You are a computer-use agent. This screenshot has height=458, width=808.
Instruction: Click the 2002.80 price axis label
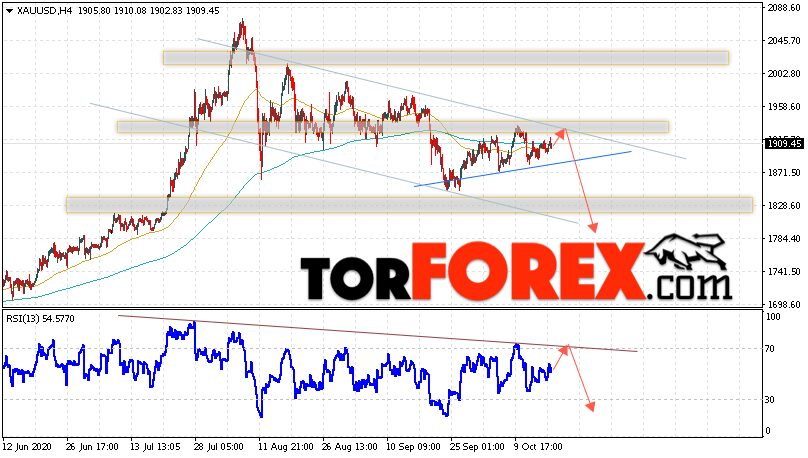[784, 74]
